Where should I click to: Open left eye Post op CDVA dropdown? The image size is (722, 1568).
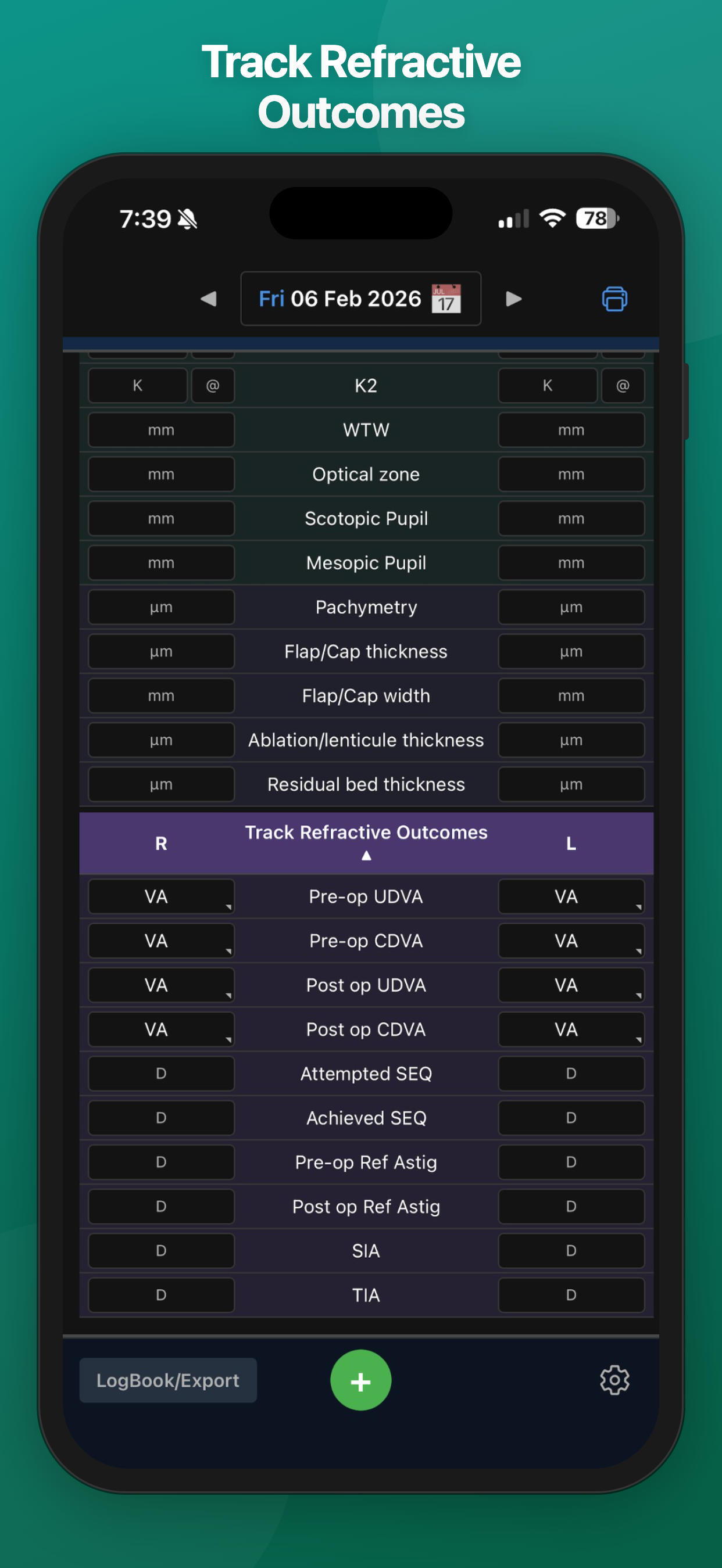tap(571, 1030)
